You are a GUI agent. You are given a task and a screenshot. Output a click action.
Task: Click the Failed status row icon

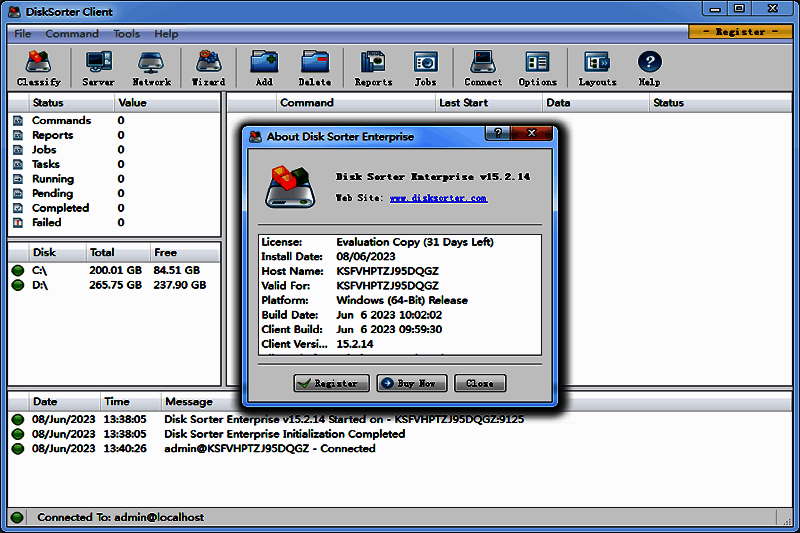[x=18, y=222]
